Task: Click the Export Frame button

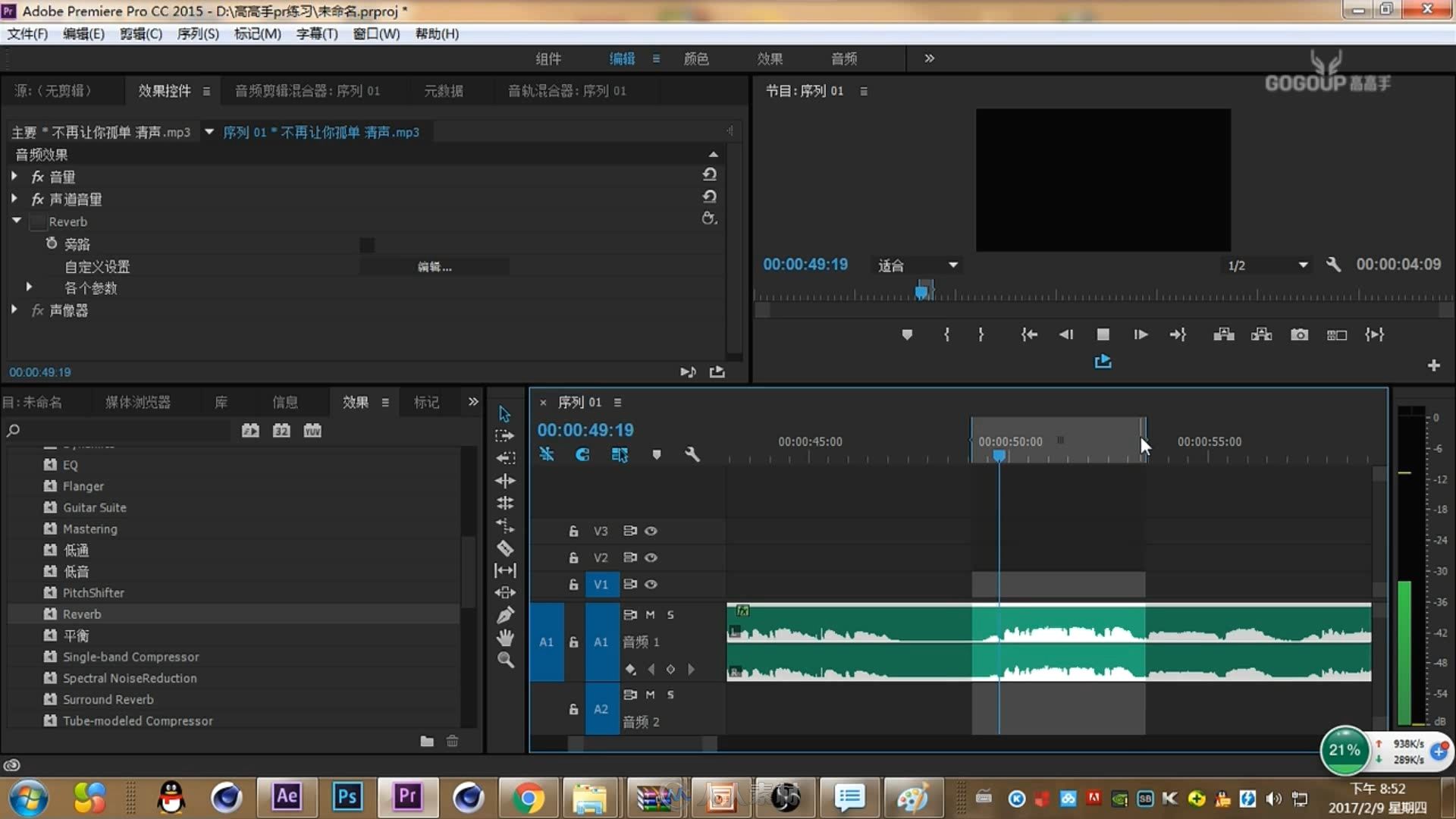Action: pyautogui.click(x=1299, y=334)
